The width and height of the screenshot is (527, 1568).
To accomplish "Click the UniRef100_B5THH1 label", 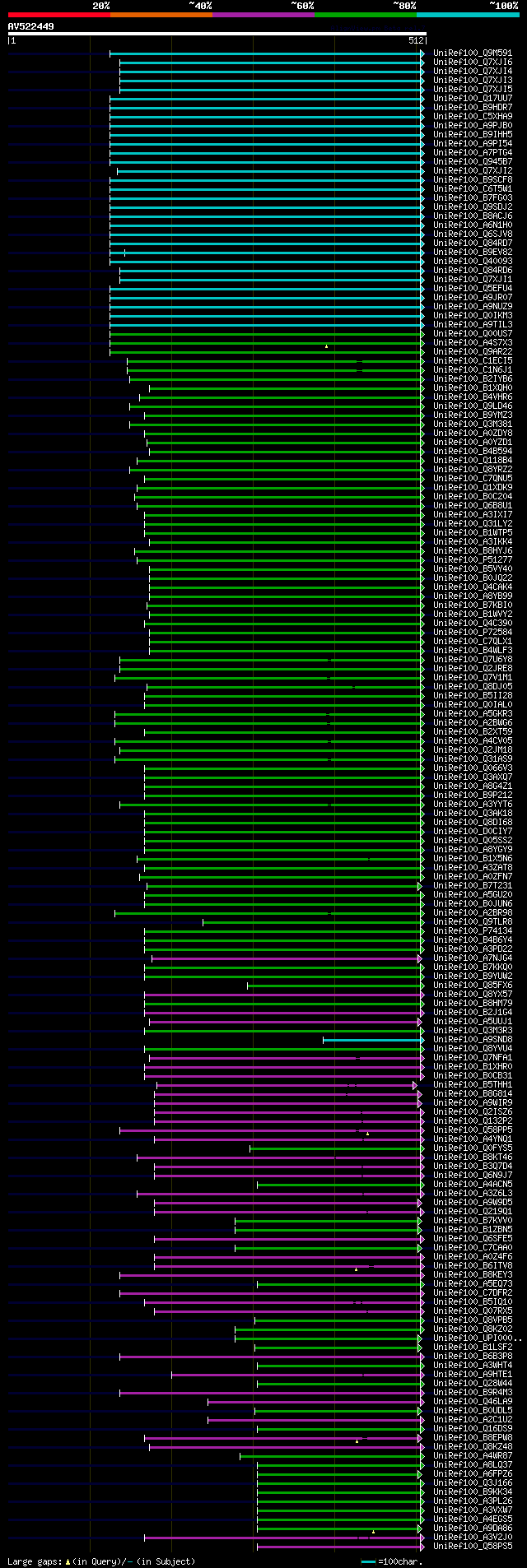I will coord(473,1084).
